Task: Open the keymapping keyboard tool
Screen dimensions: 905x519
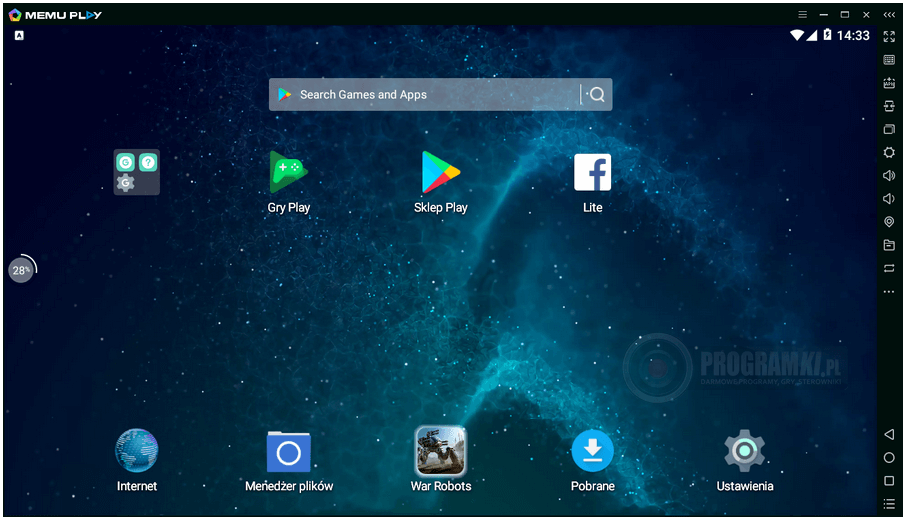Action: click(x=889, y=60)
